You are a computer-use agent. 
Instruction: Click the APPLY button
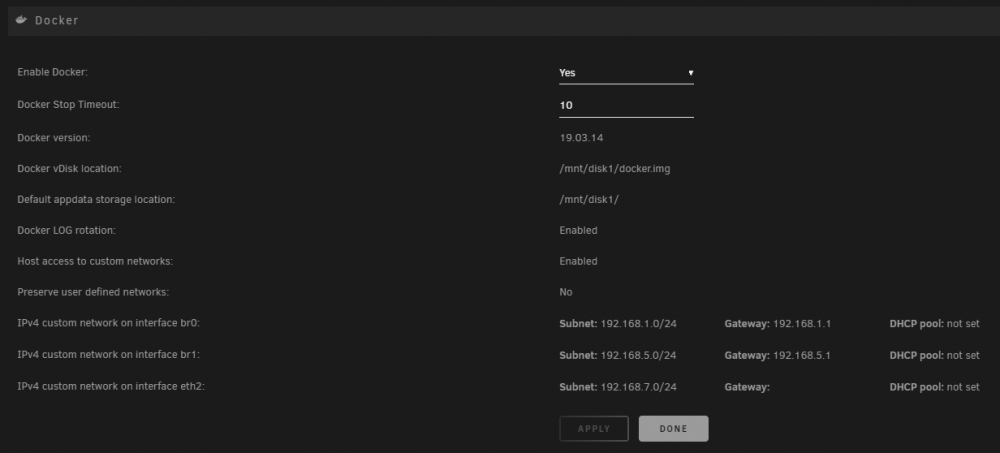pyautogui.click(x=594, y=429)
